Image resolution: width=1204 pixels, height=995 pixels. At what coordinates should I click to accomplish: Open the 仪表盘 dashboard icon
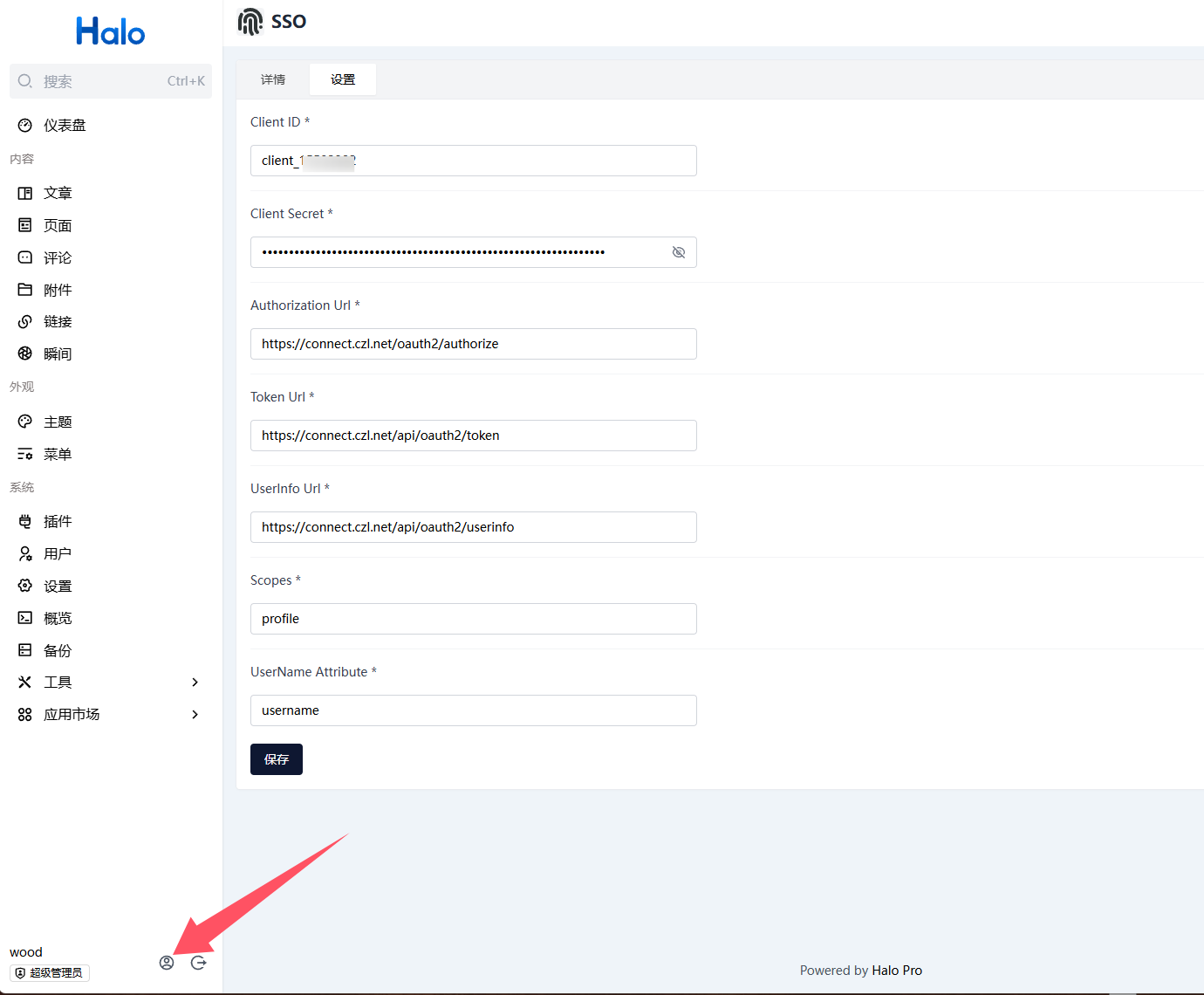[x=25, y=126]
